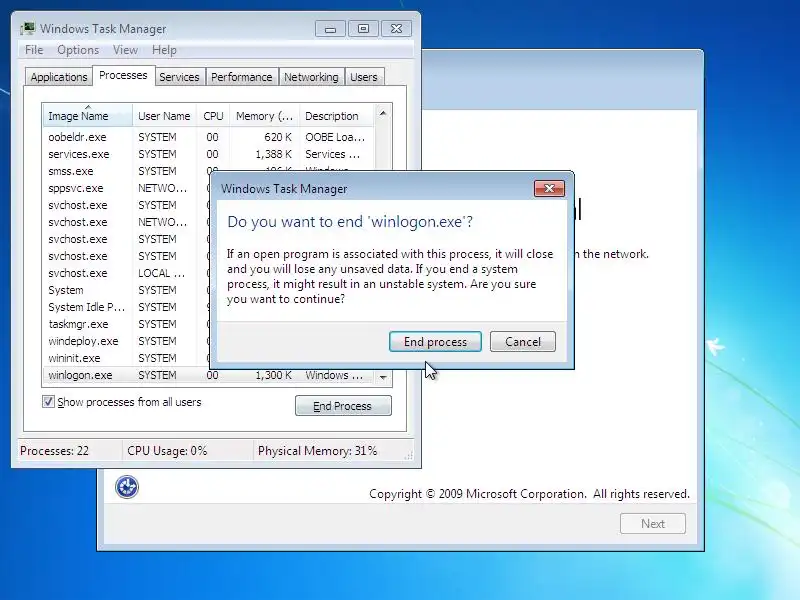Click the Task Manager resize grip corner
The height and width of the screenshot is (600, 800).
click(x=408, y=456)
